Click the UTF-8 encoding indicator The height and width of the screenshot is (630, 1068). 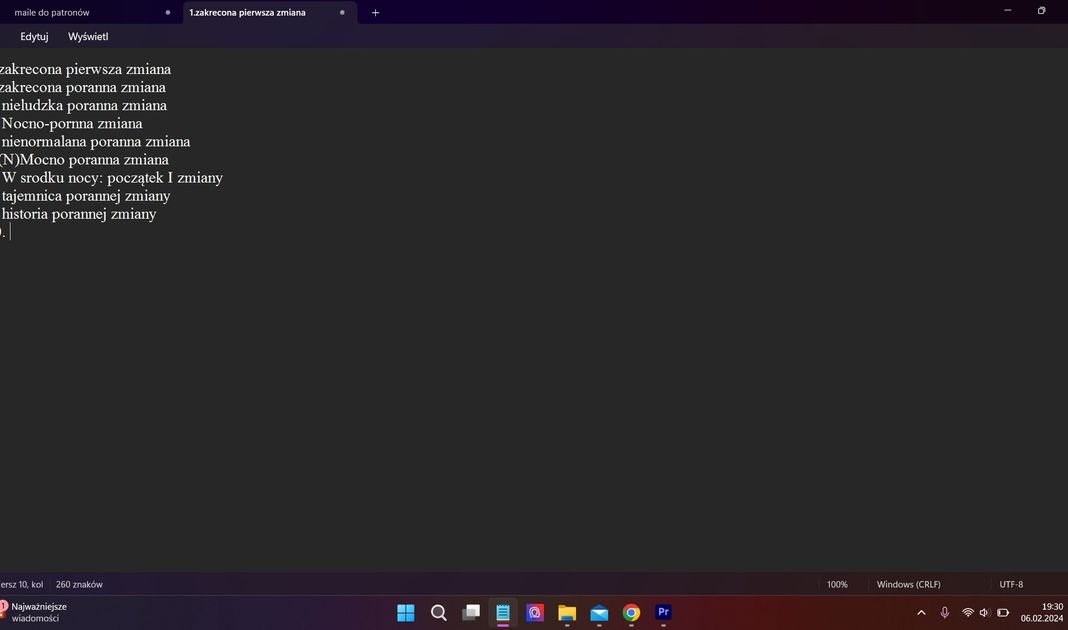[1011, 584]
